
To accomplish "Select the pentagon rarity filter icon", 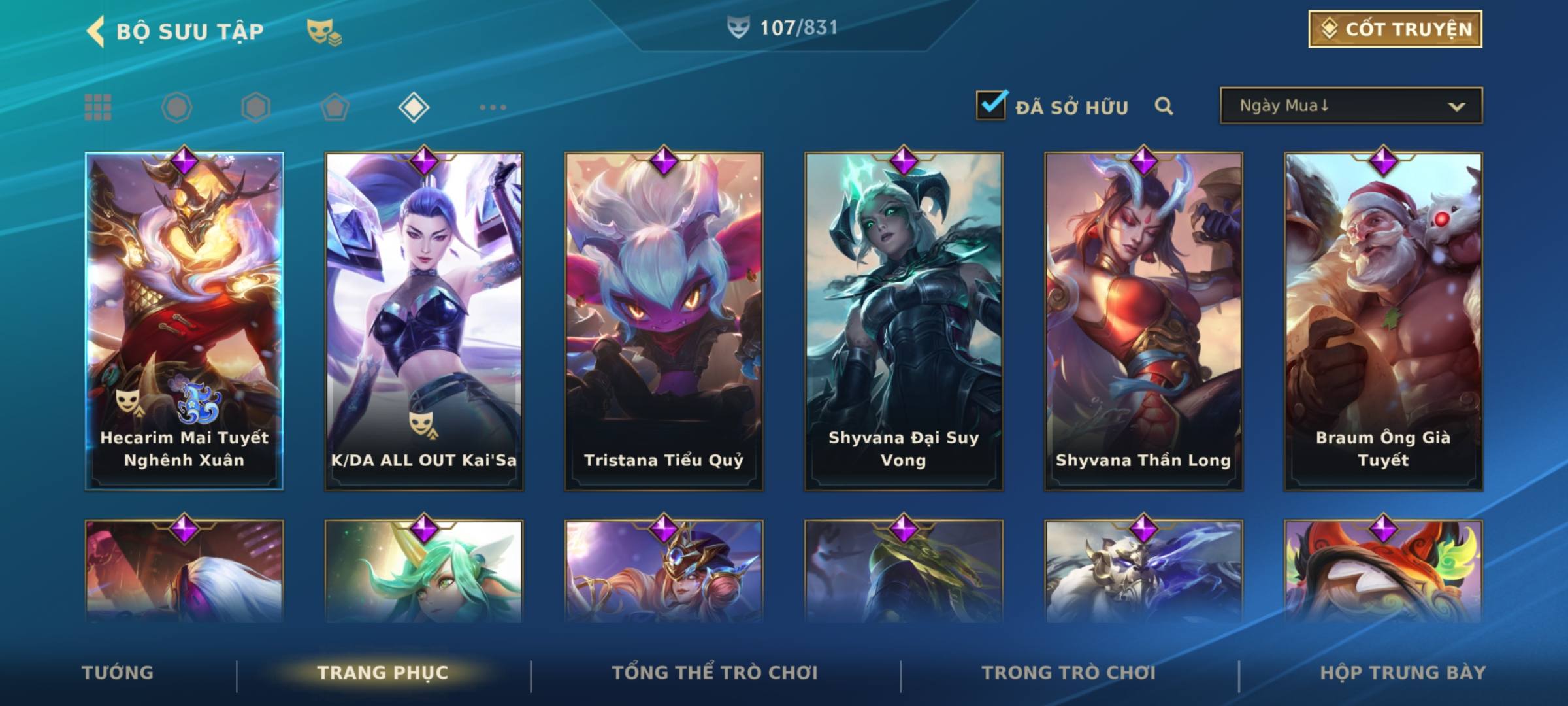I will [335, 107].
